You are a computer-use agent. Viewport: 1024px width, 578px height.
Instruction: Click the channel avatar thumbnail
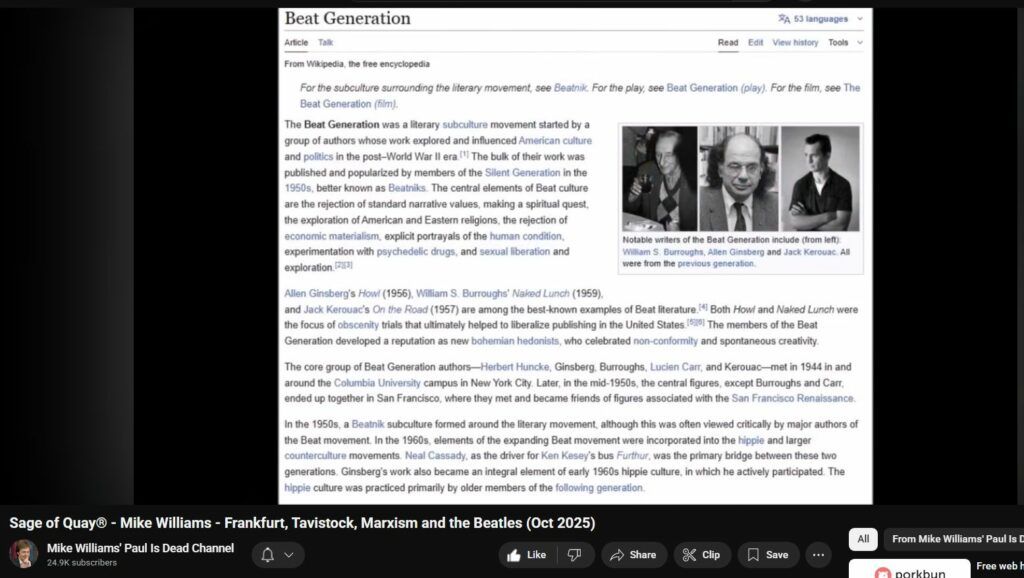[x=22, y=554]
